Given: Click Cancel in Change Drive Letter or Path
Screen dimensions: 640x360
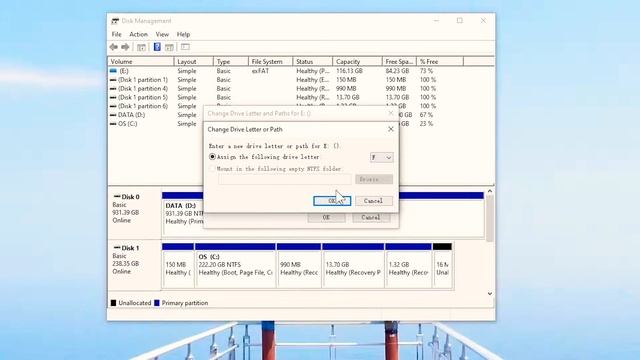Looking at the screenshot, I should click(373, 201).
